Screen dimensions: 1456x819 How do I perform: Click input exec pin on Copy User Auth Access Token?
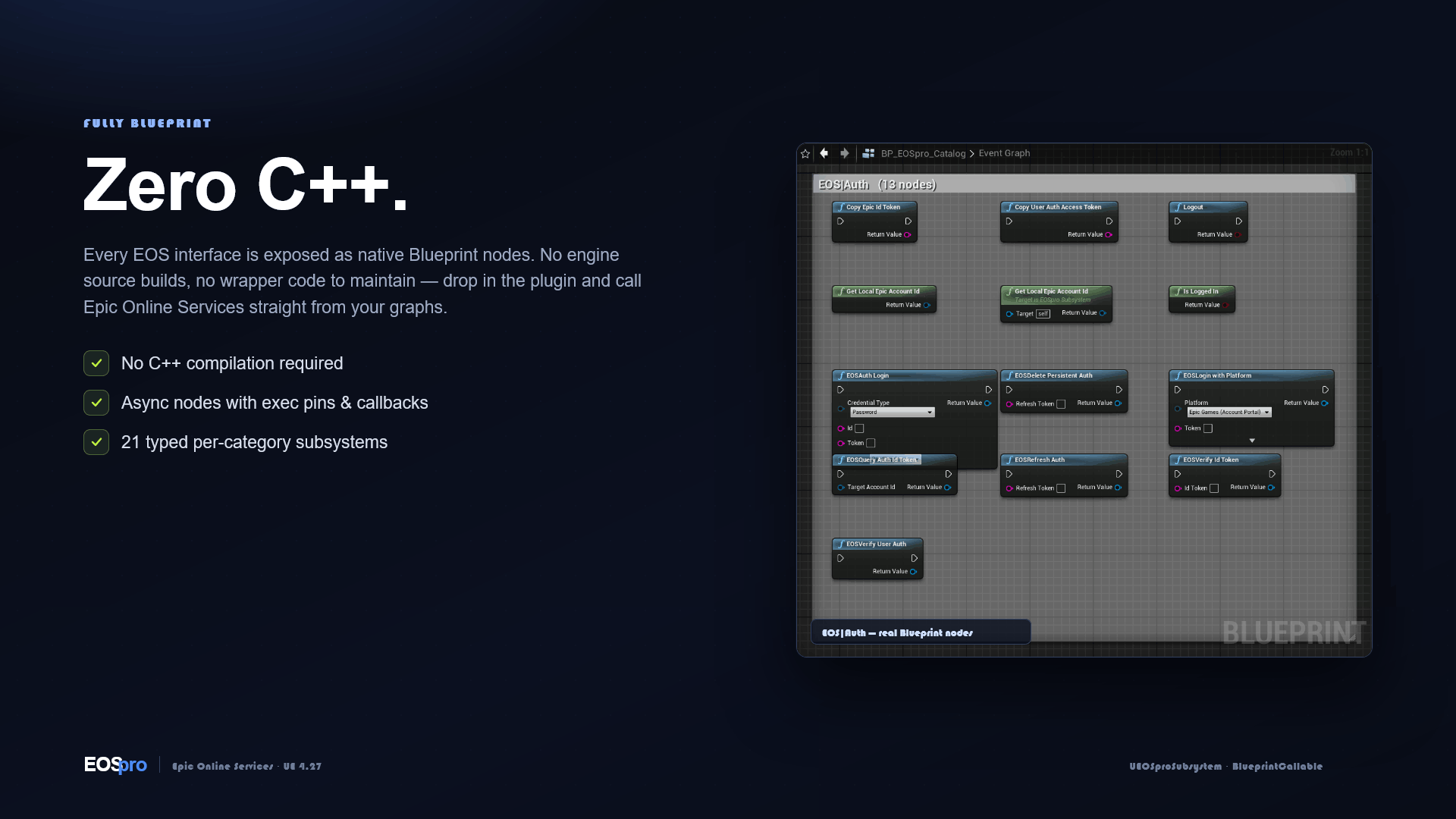coord(1009,221)
